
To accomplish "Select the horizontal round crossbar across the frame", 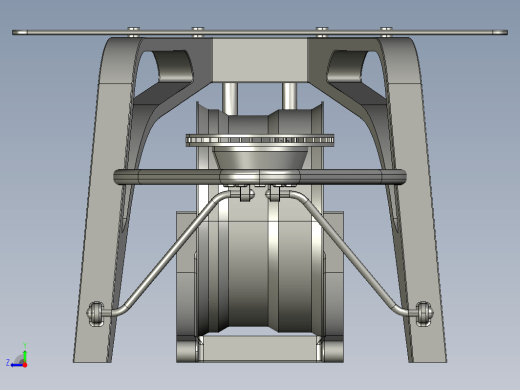I will pos(260,177).
